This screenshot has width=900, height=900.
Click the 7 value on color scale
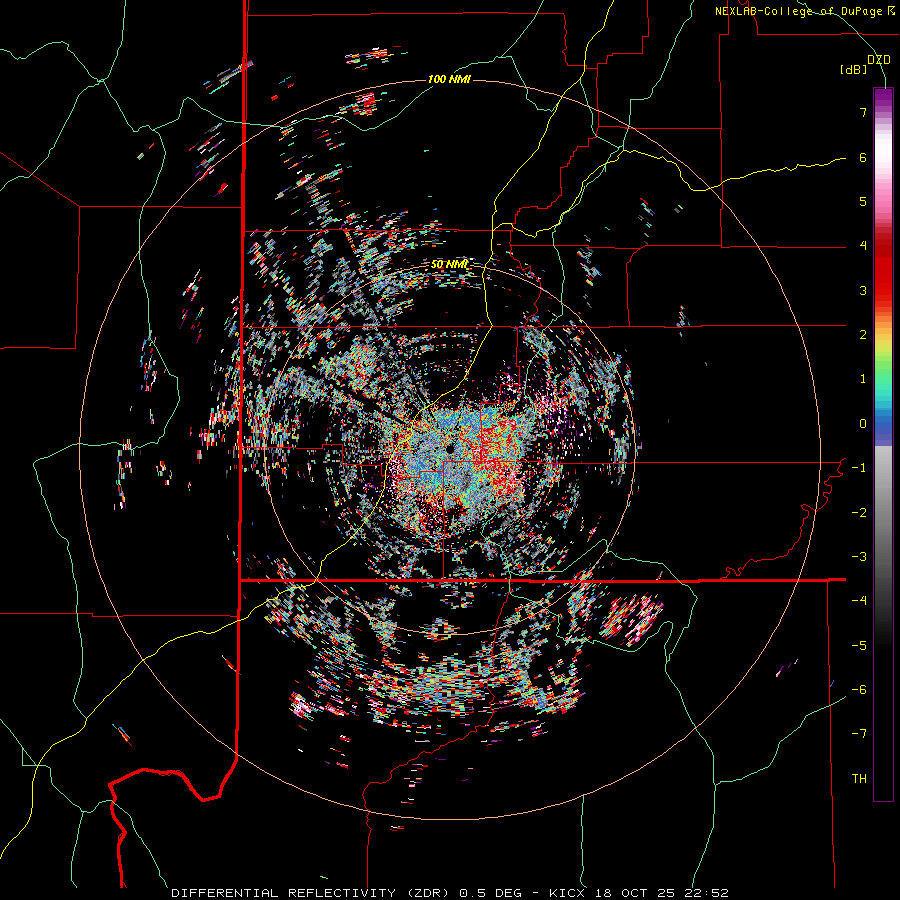click(x=863, y=112)
